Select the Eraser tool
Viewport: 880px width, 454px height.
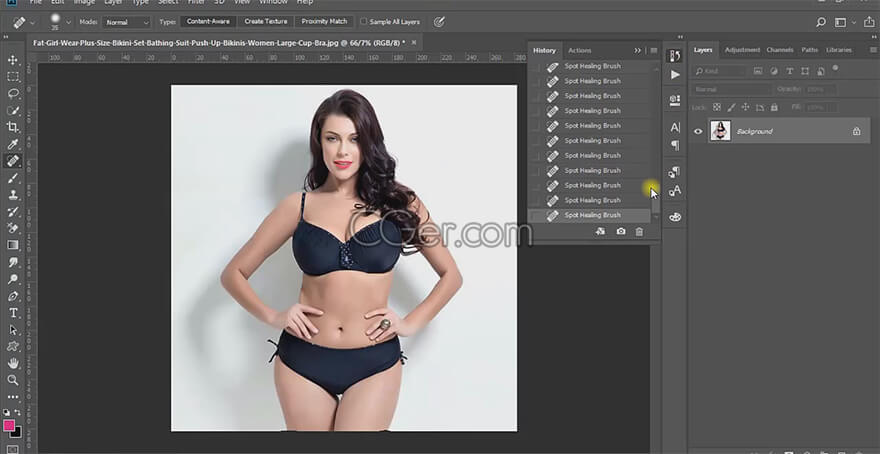(13, 228)
